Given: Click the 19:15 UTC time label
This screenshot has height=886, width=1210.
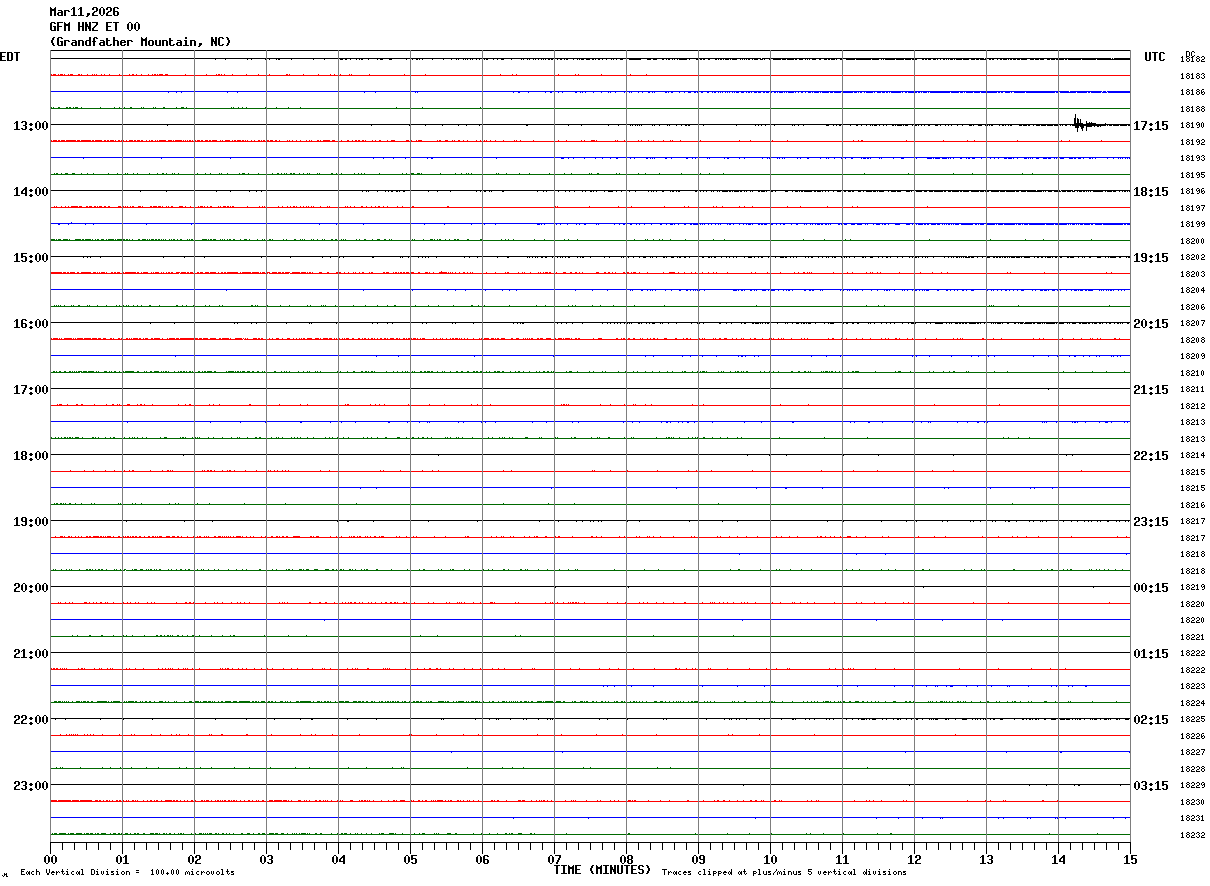Looking at the screenshot, I should [x=1151, y=258].
